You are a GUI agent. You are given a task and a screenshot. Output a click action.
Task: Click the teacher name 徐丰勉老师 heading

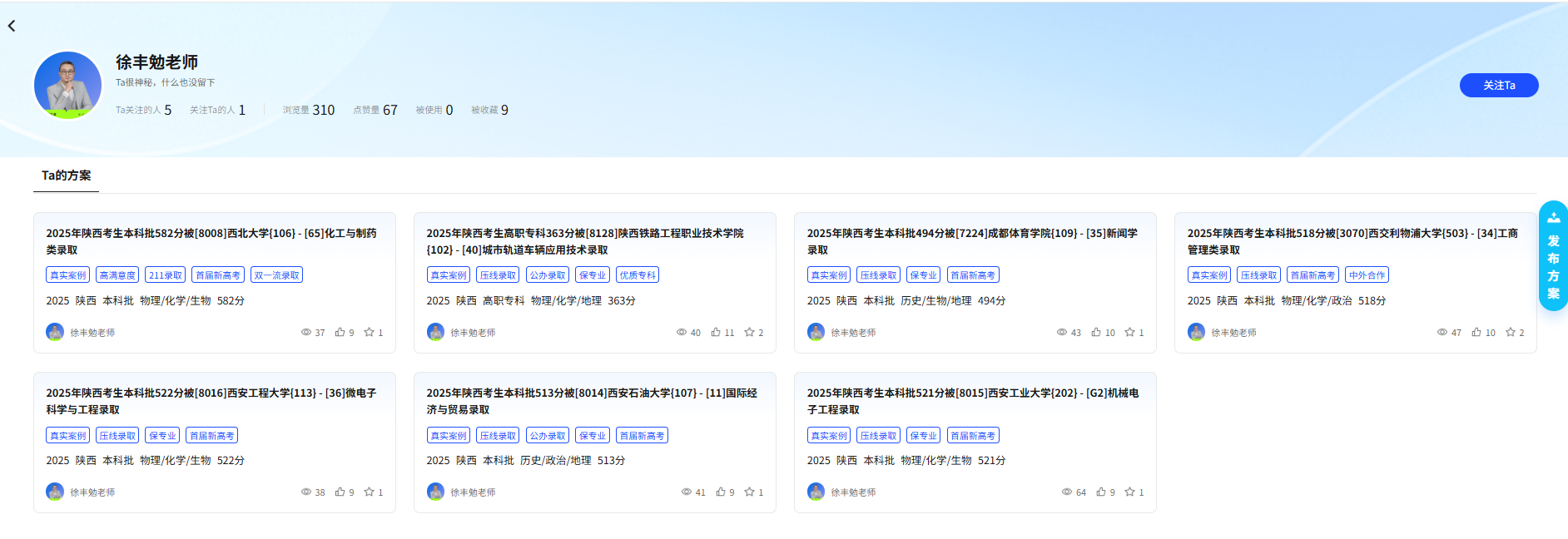(x=156, y=62)
